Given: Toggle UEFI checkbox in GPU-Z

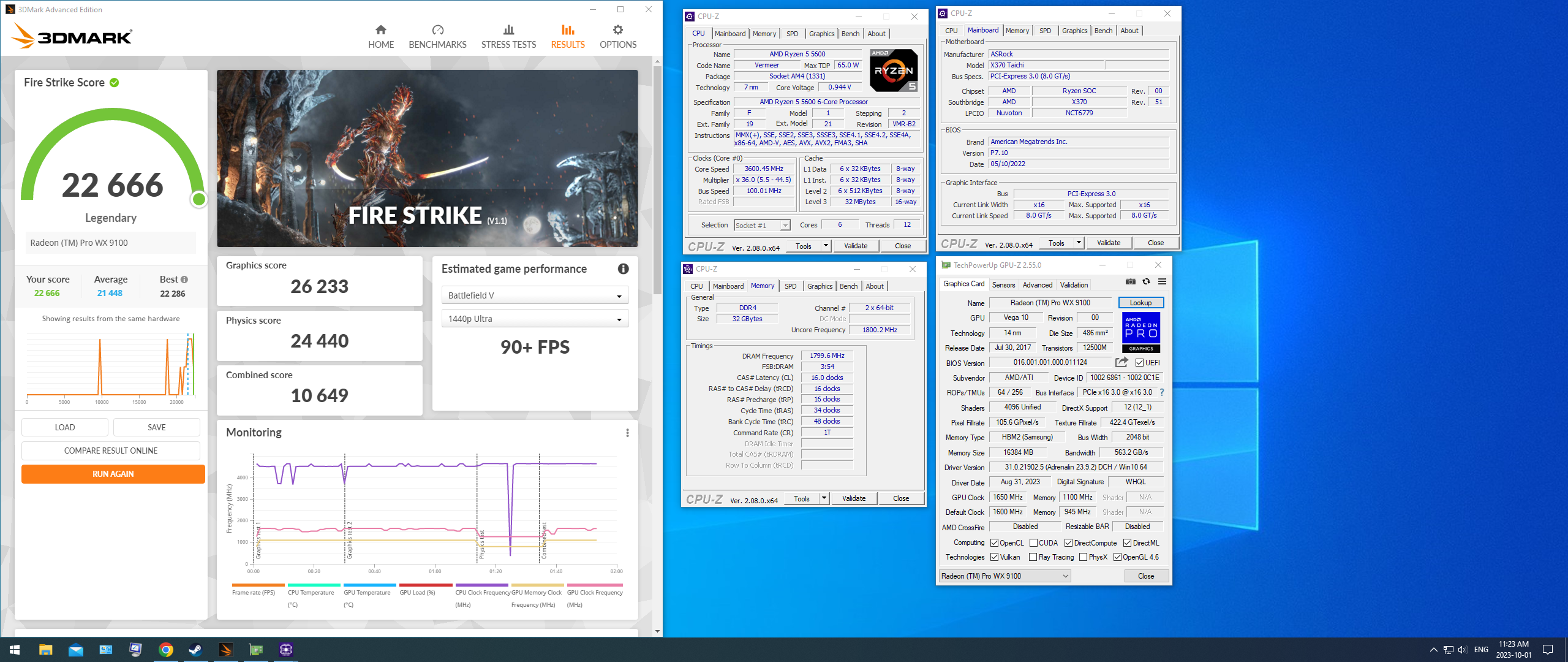Looking at the screenshot, I should [1139, 363].
